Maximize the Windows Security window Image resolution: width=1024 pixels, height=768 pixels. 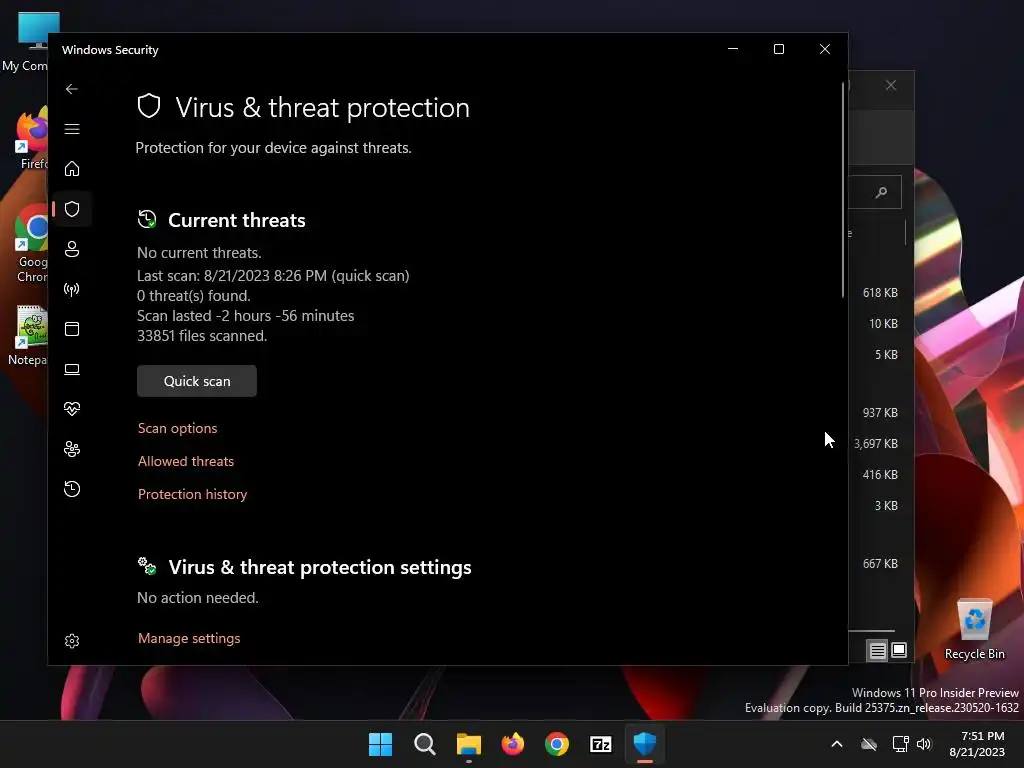778,49
